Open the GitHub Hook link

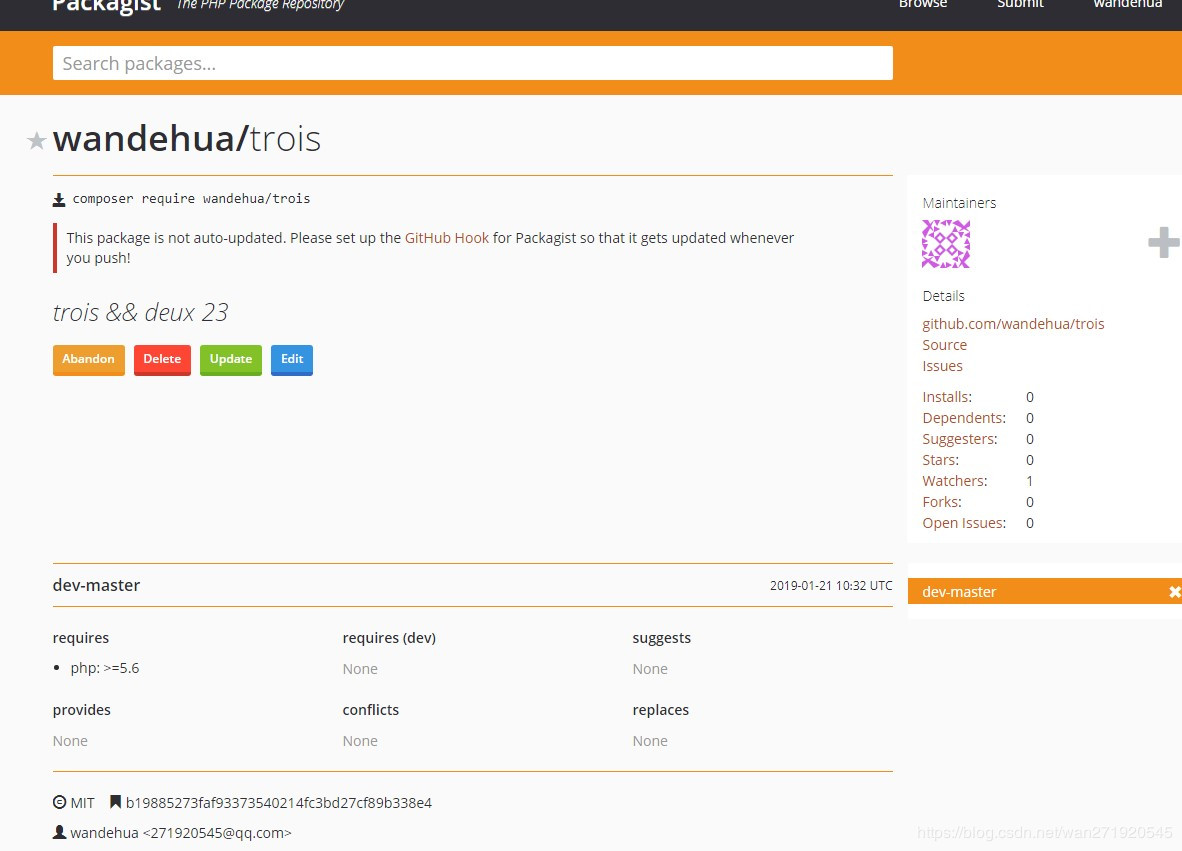(x=447, y=238)
